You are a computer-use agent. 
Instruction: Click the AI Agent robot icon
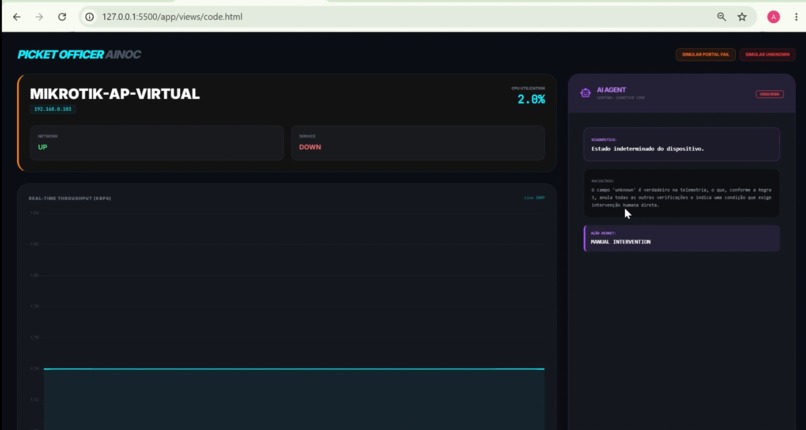pos(585,93)
